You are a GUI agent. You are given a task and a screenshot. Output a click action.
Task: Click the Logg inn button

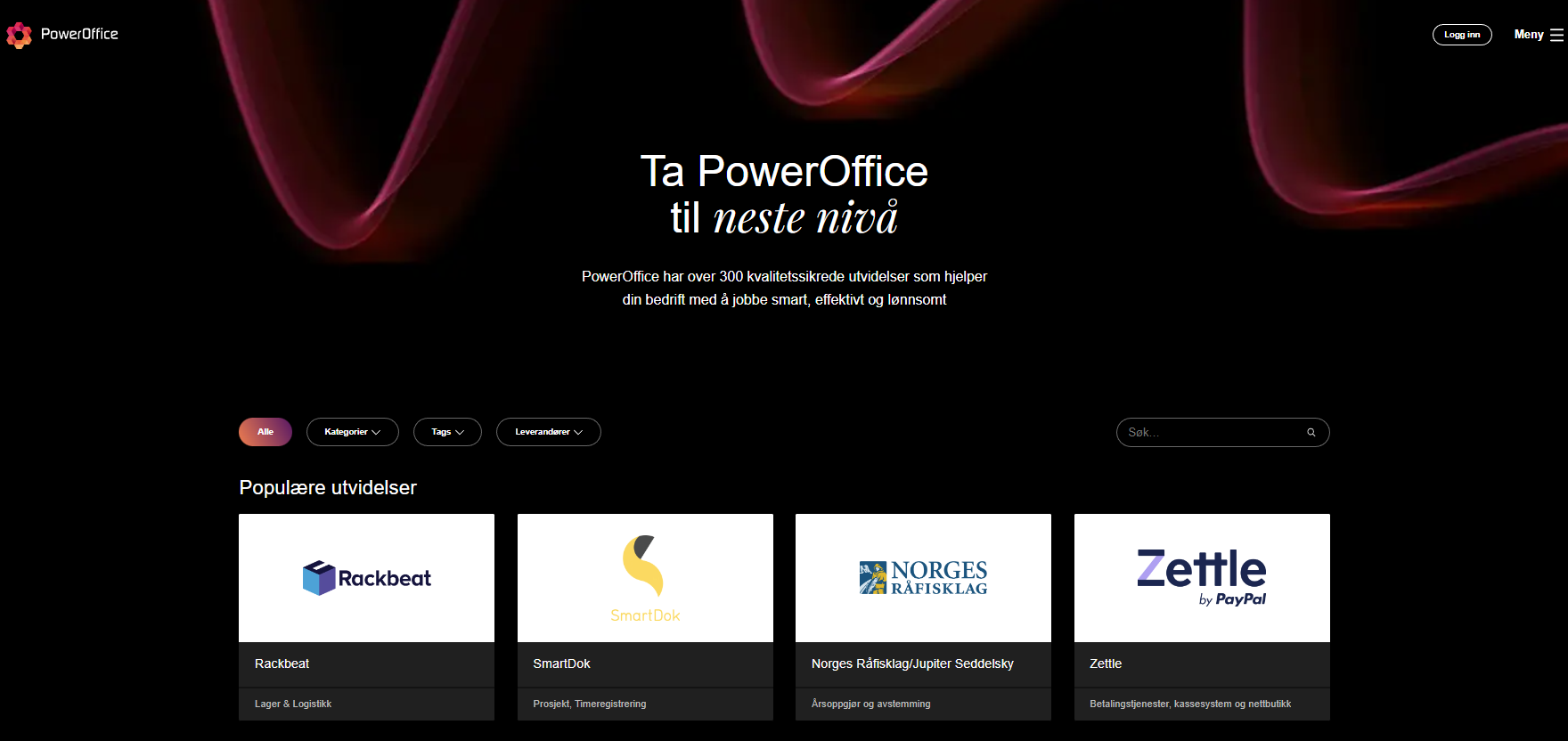click(x=1461, y=35)
